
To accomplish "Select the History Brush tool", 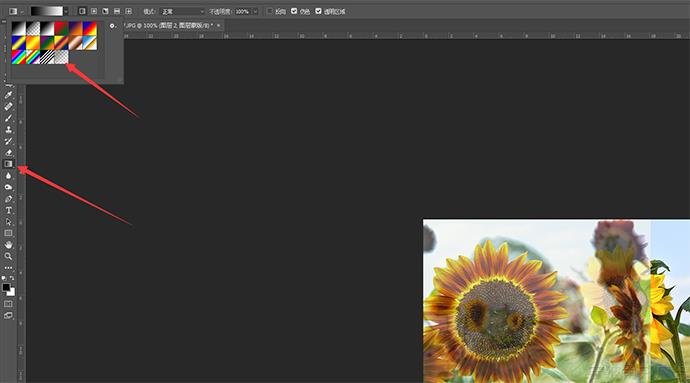I will (8, 141).
